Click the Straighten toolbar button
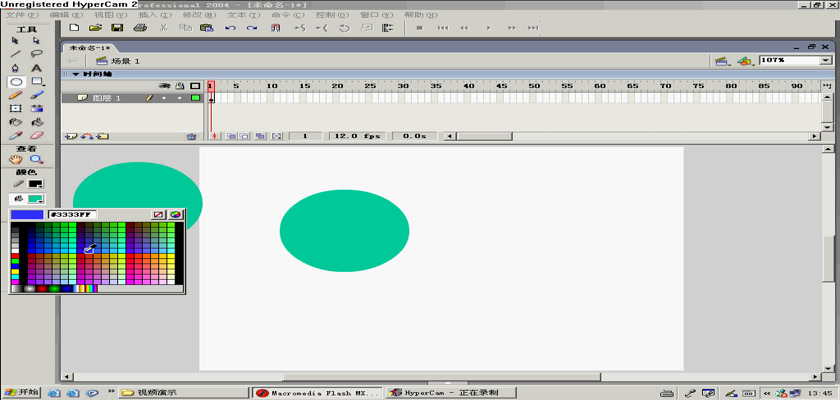 [x=321, y=28]
